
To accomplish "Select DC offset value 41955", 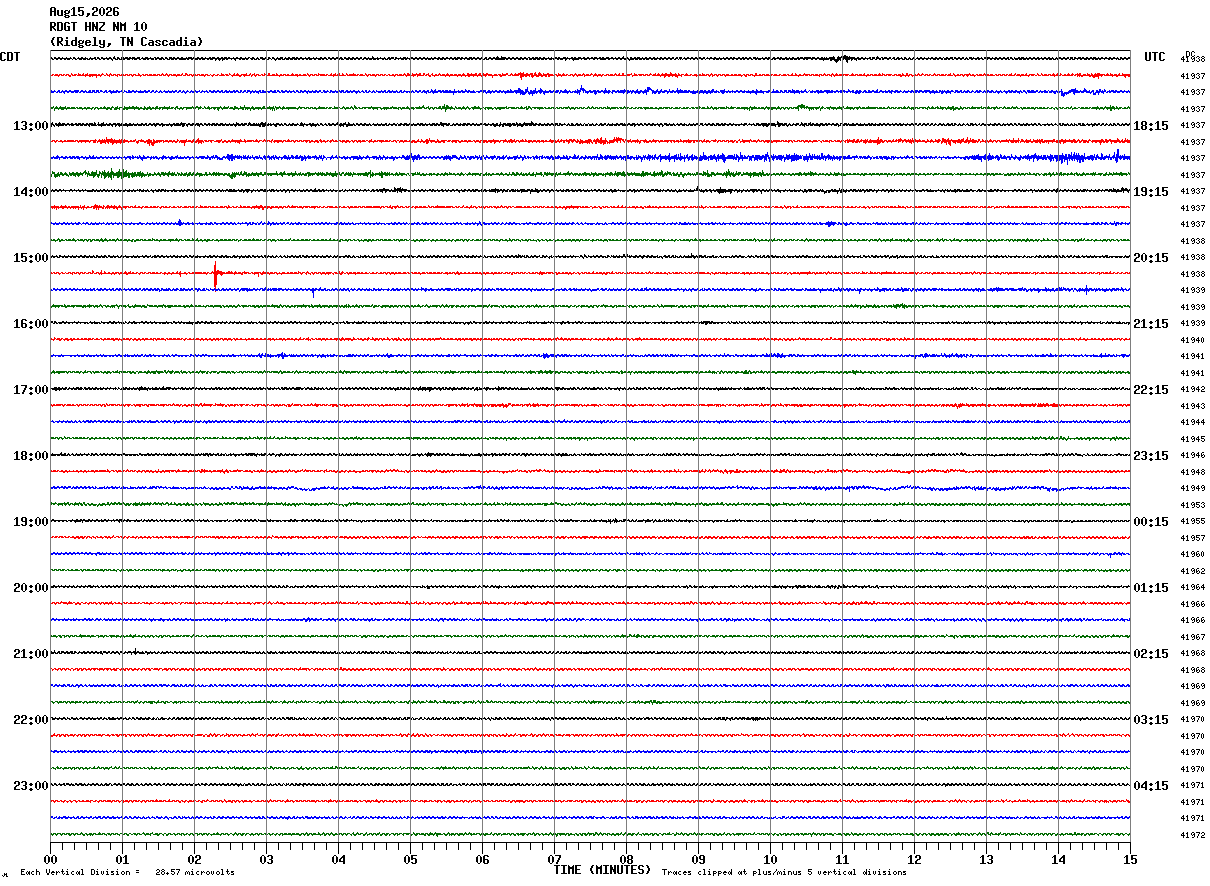I will pos(1193,522).
